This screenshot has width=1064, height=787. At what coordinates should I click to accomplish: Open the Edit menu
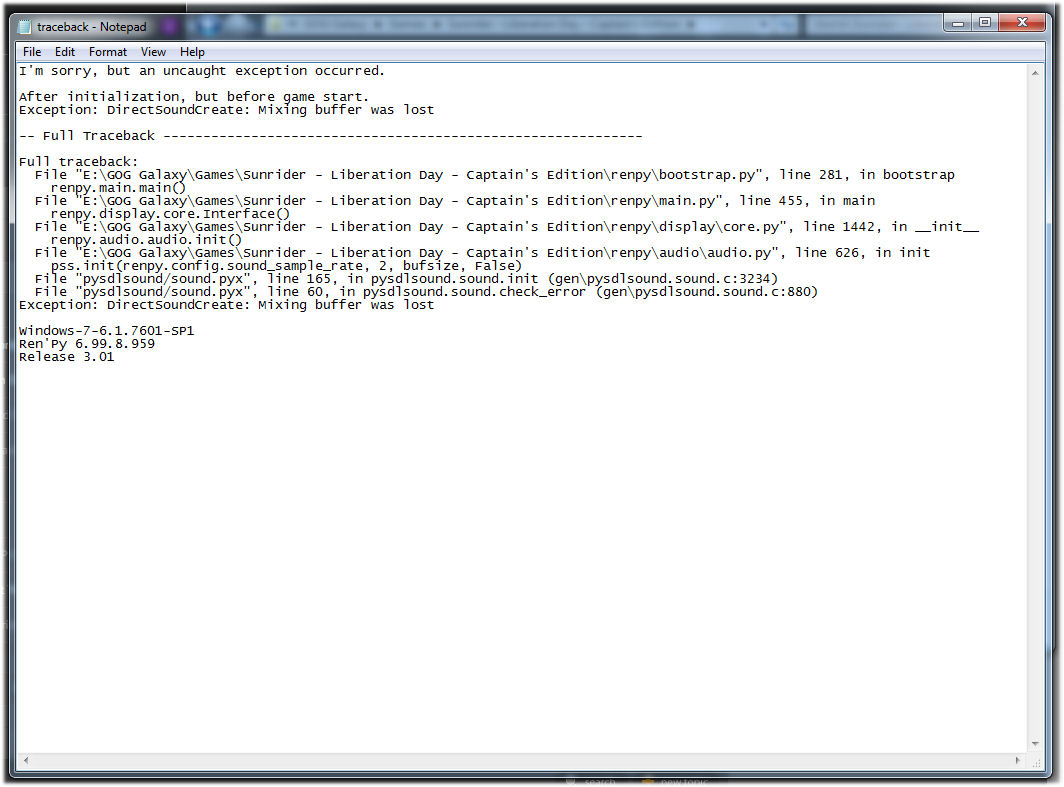tap(64, 52)
